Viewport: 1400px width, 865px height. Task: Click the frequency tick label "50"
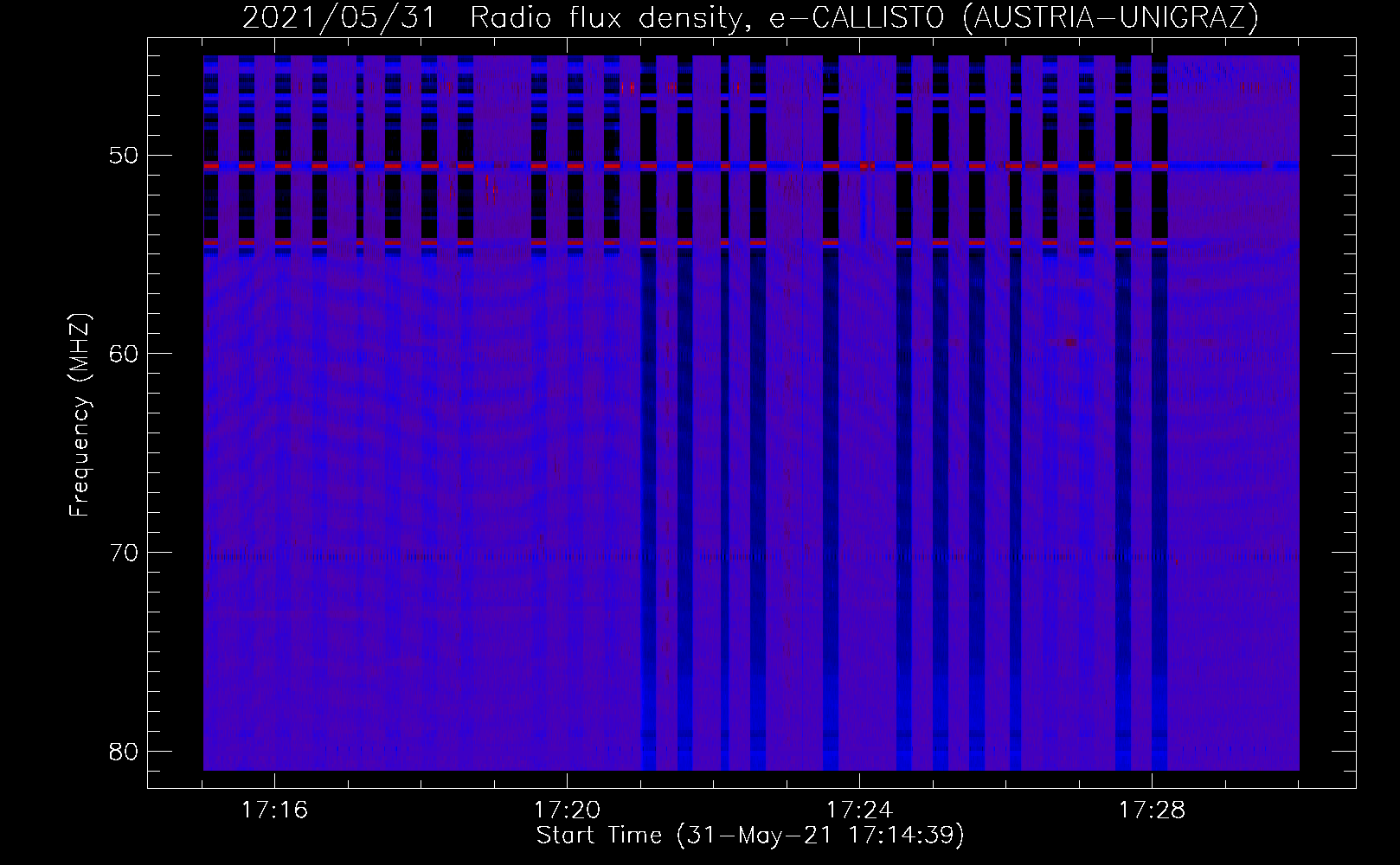point(123,155)
